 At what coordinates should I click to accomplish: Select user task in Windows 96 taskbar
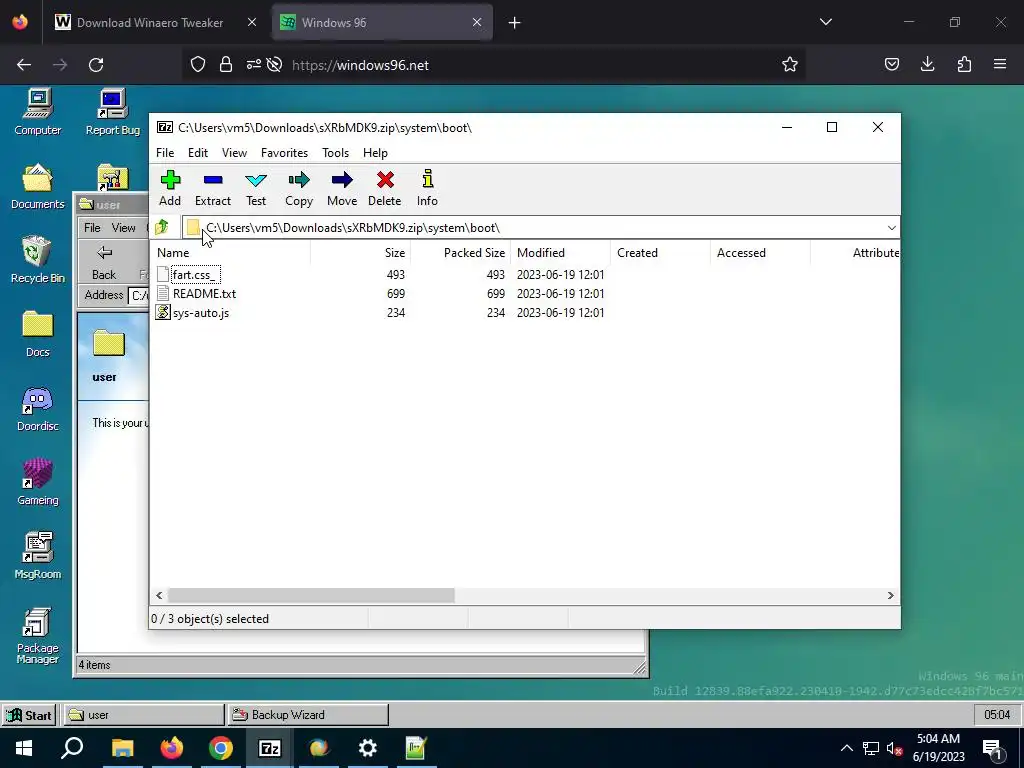point(144,715)
